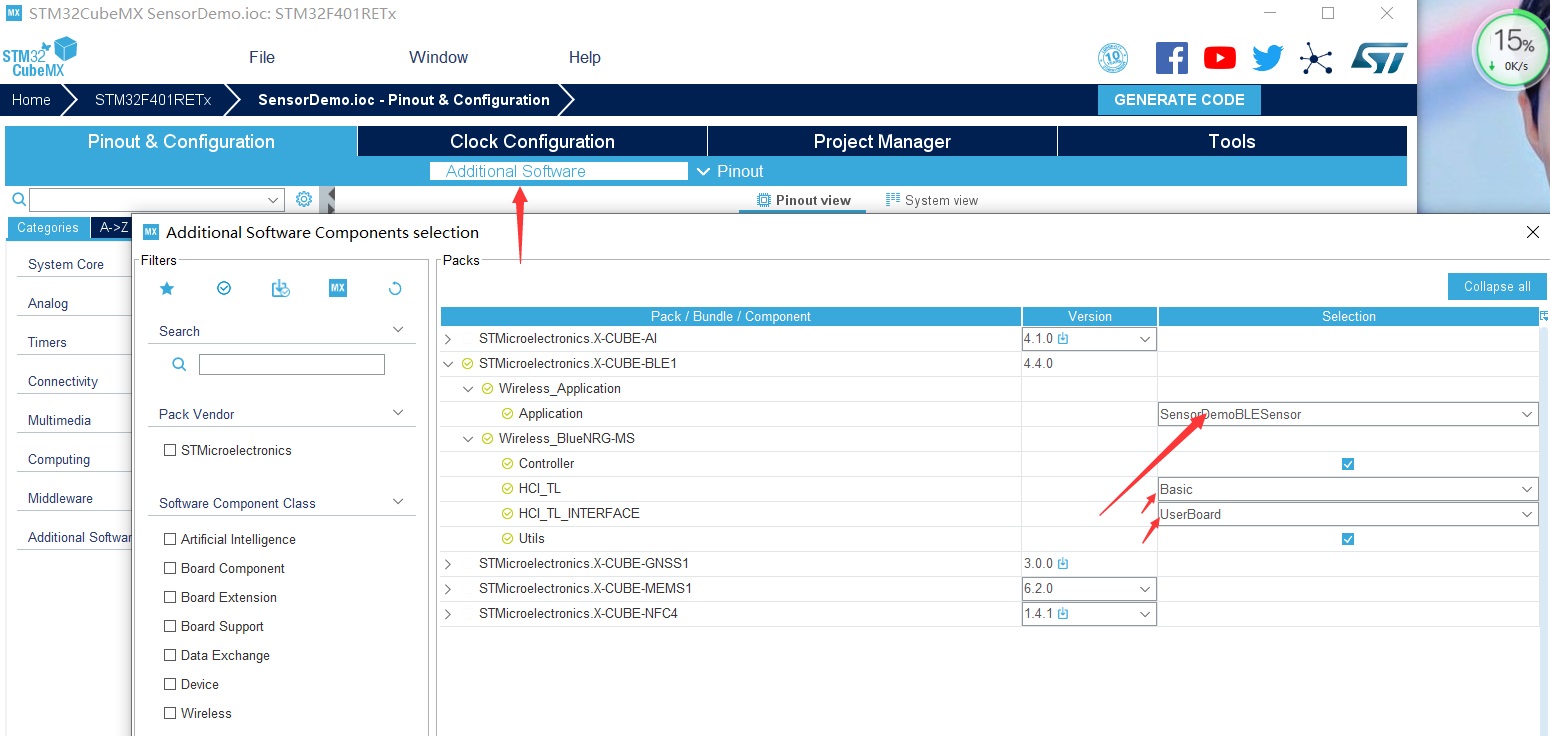Click the ST community network icon

(1316, 58)
